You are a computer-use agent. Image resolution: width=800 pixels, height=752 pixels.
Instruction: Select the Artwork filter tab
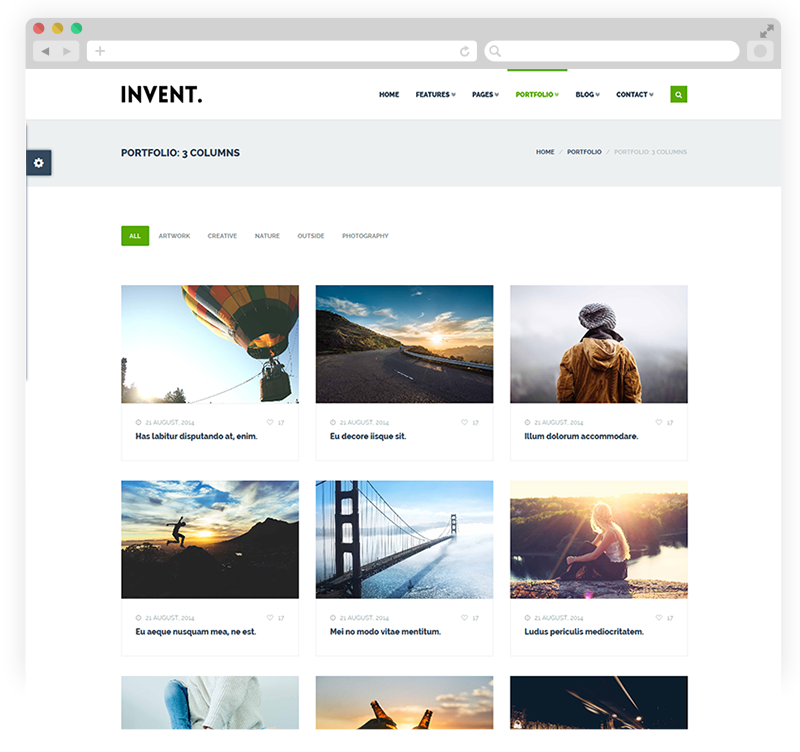tap(174, 236)
